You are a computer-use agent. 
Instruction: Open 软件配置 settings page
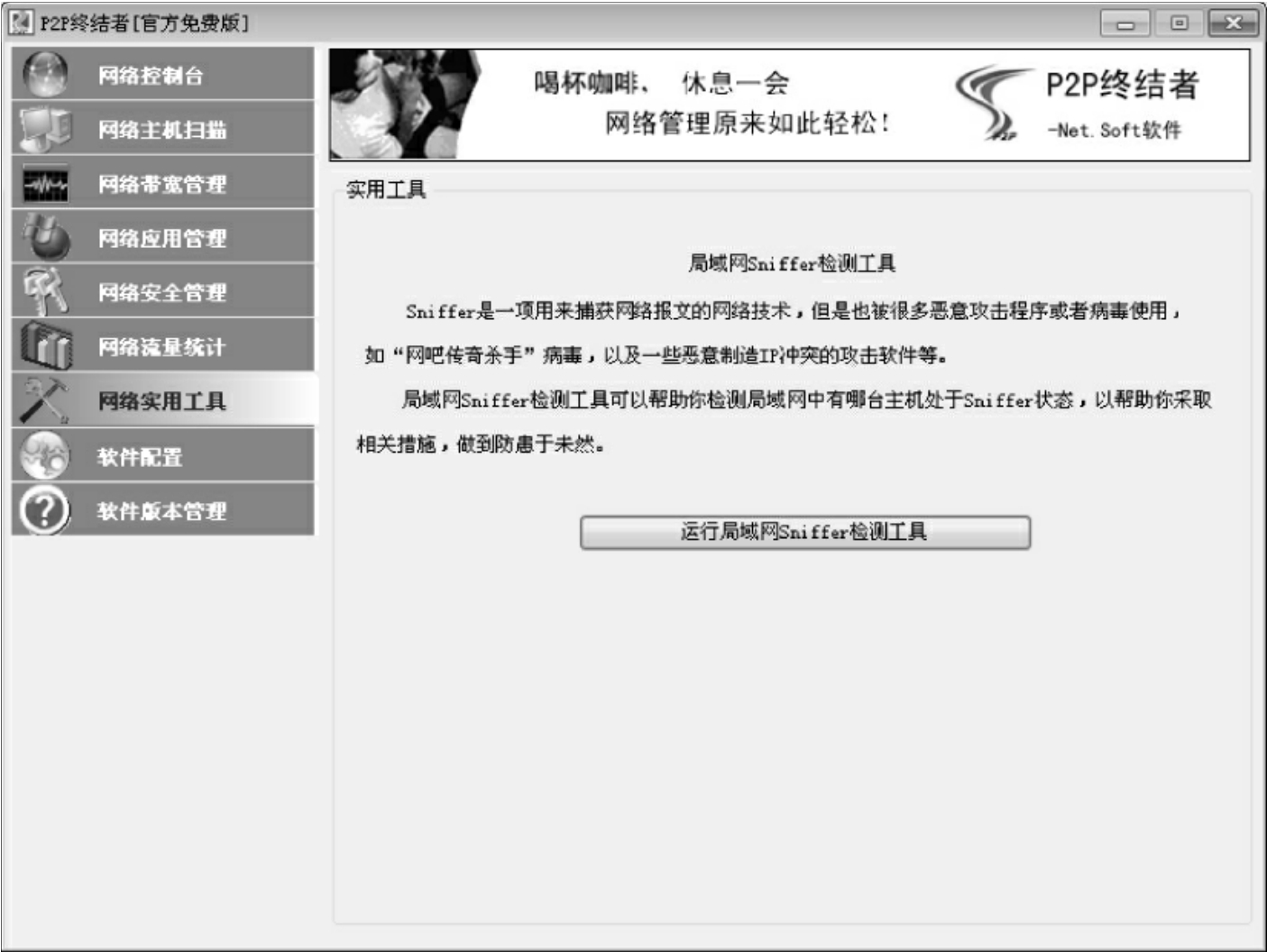point(163,455)
